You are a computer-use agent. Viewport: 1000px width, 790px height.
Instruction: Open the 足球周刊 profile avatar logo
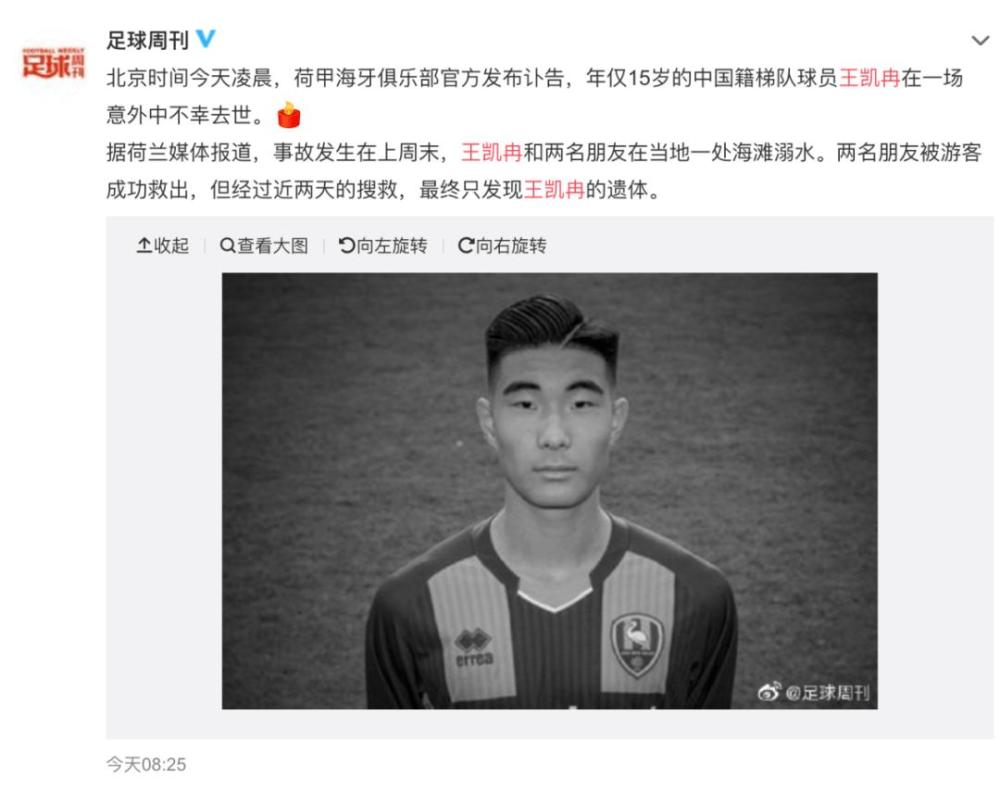pyautogui.click(x=54, y=63)
